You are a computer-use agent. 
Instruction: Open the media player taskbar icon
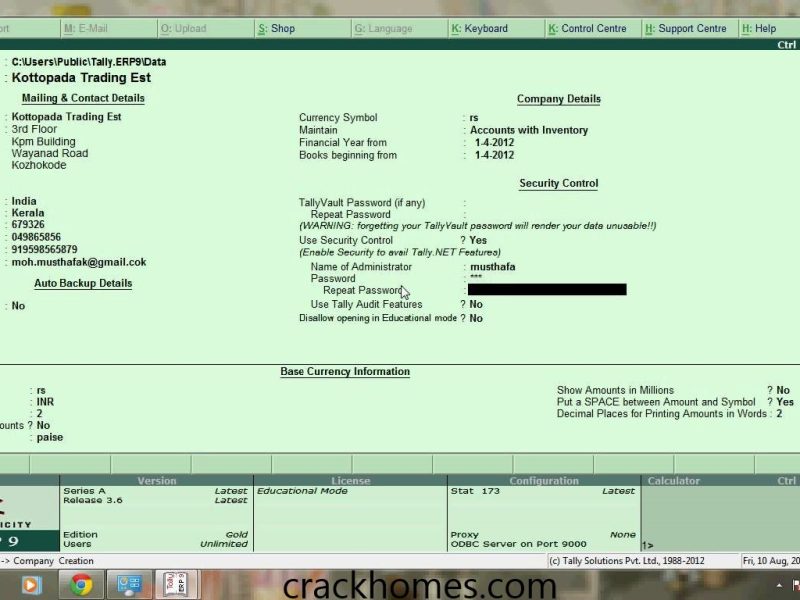(31, 585)
